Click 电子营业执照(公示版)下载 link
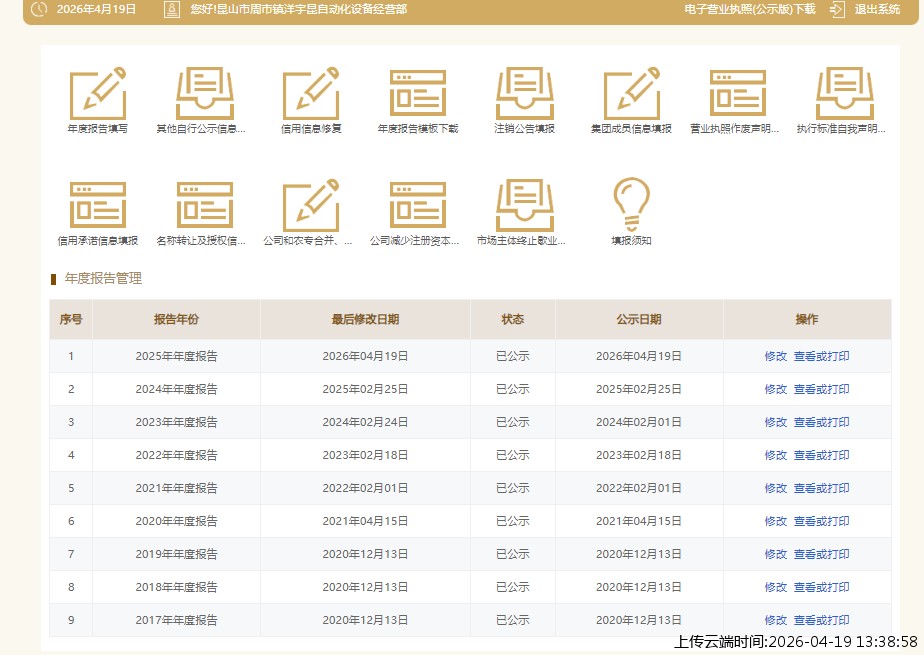The width and height of the screenshot is (924, 655). [x=750, y=9]
